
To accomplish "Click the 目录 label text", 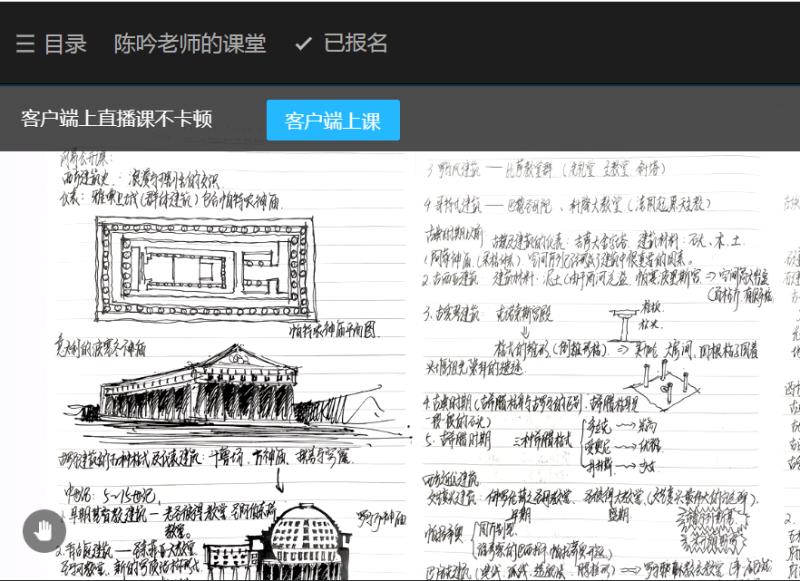I will (x=65, y=44).
